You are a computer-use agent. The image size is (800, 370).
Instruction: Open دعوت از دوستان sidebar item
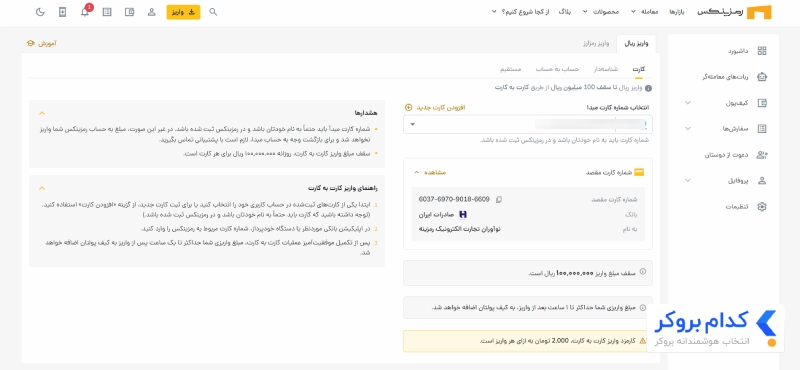pyautogui.click(x=727, y=155)
